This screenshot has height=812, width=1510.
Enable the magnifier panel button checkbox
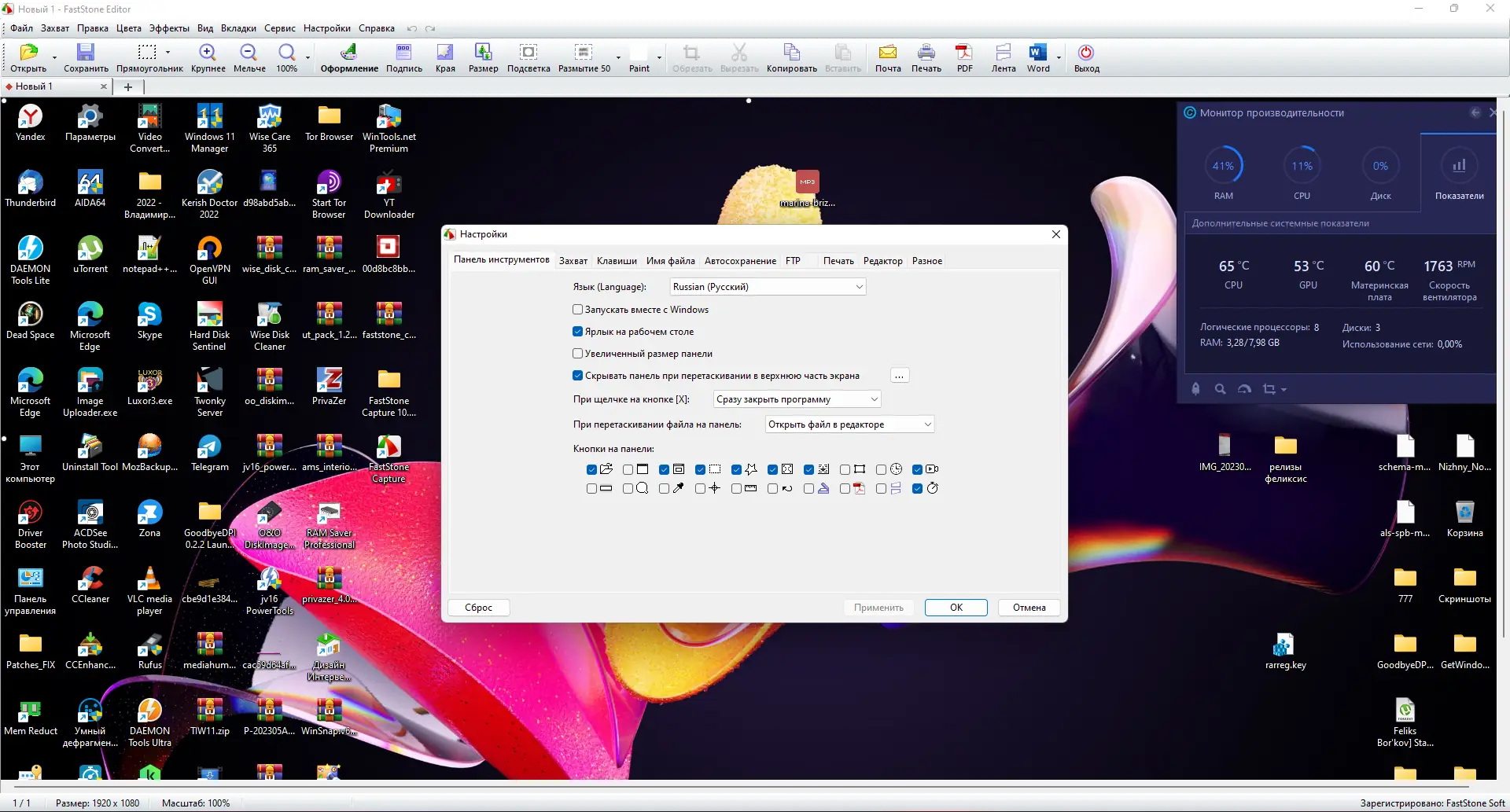(x=628, y=488)
